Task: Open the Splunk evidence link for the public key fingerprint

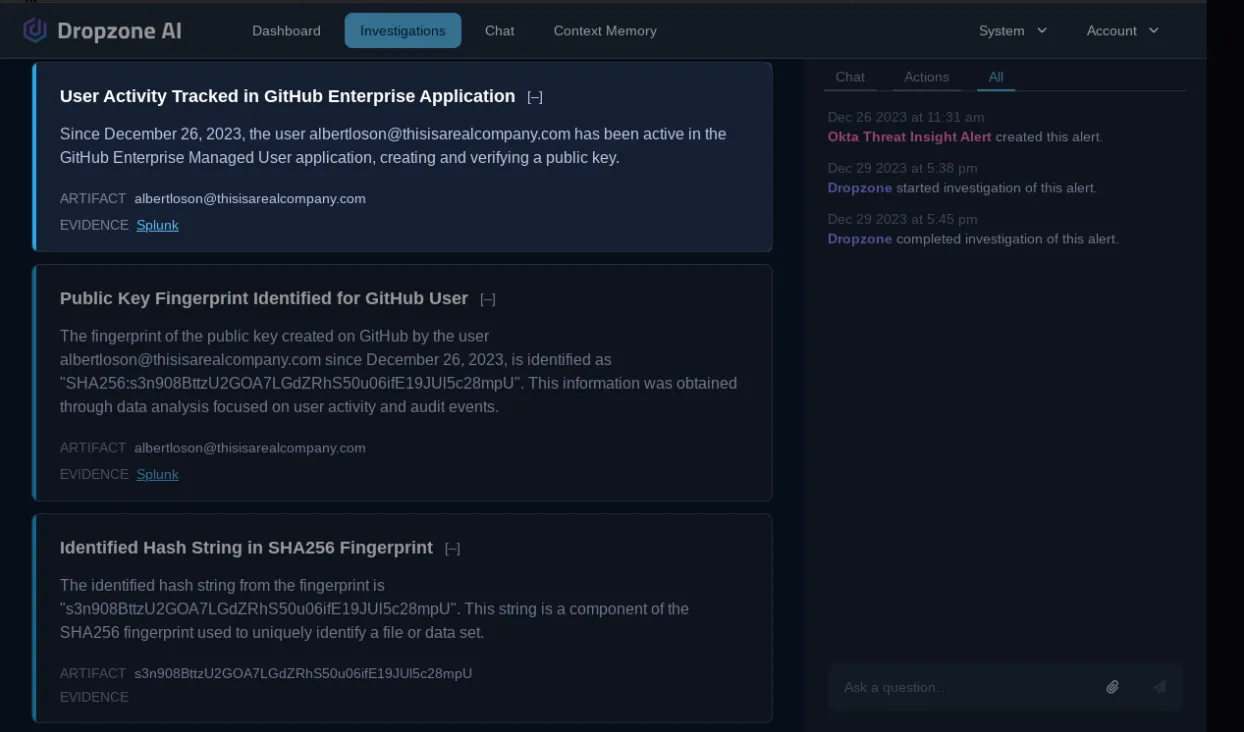Action: [x=157, y=474]
